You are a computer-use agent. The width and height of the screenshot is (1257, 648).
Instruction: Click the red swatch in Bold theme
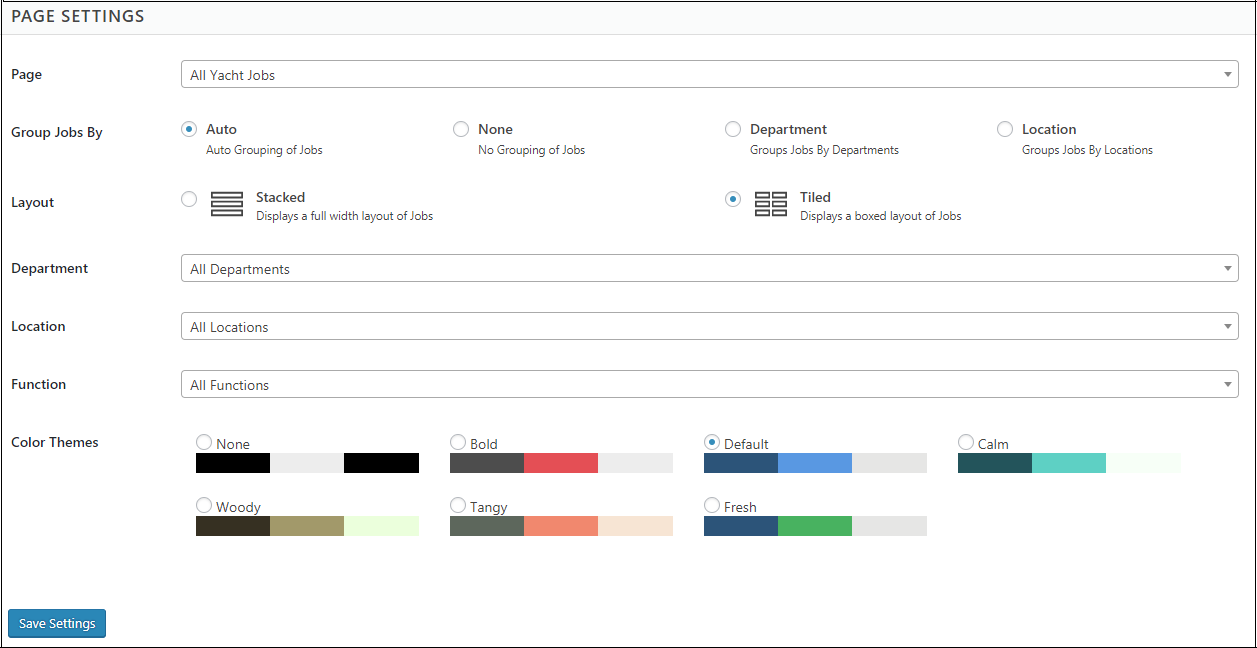pos(561,463)
